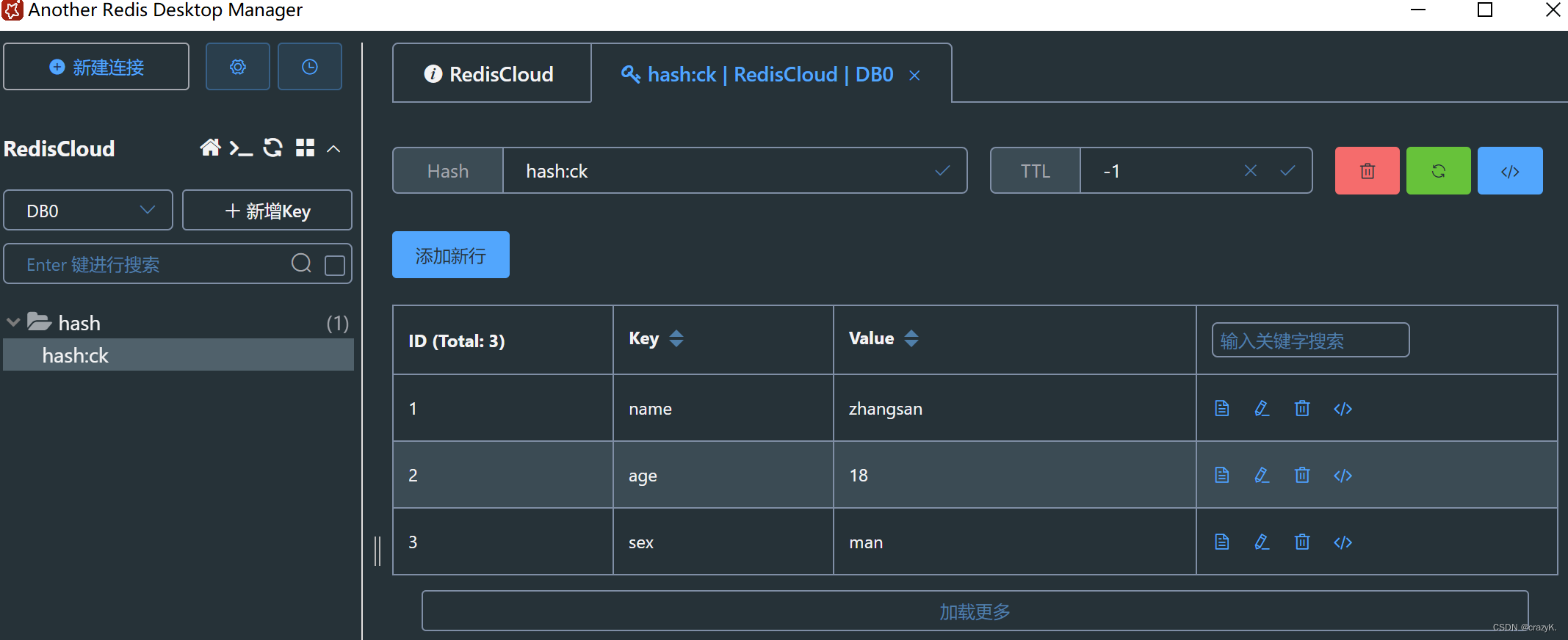Click the 添加新行 button
The image size is (1568, 640).
tap(450, 255)
